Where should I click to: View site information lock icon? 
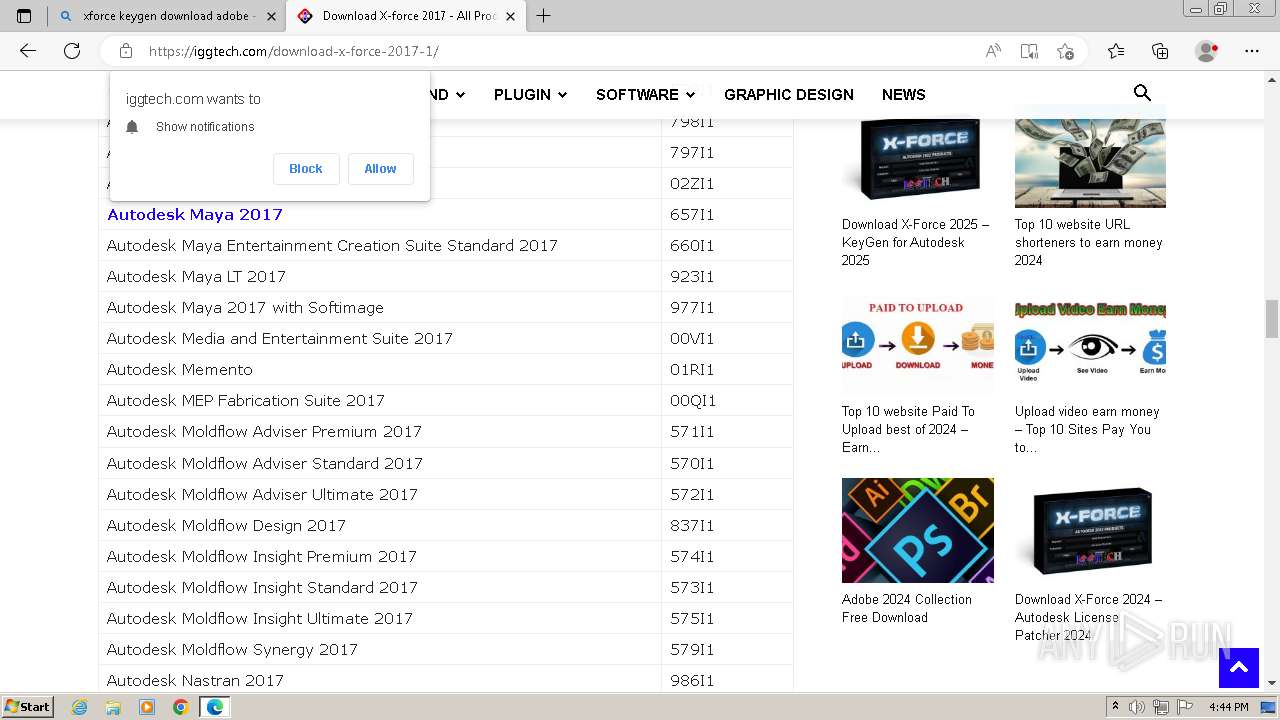[x=126, y=51]
